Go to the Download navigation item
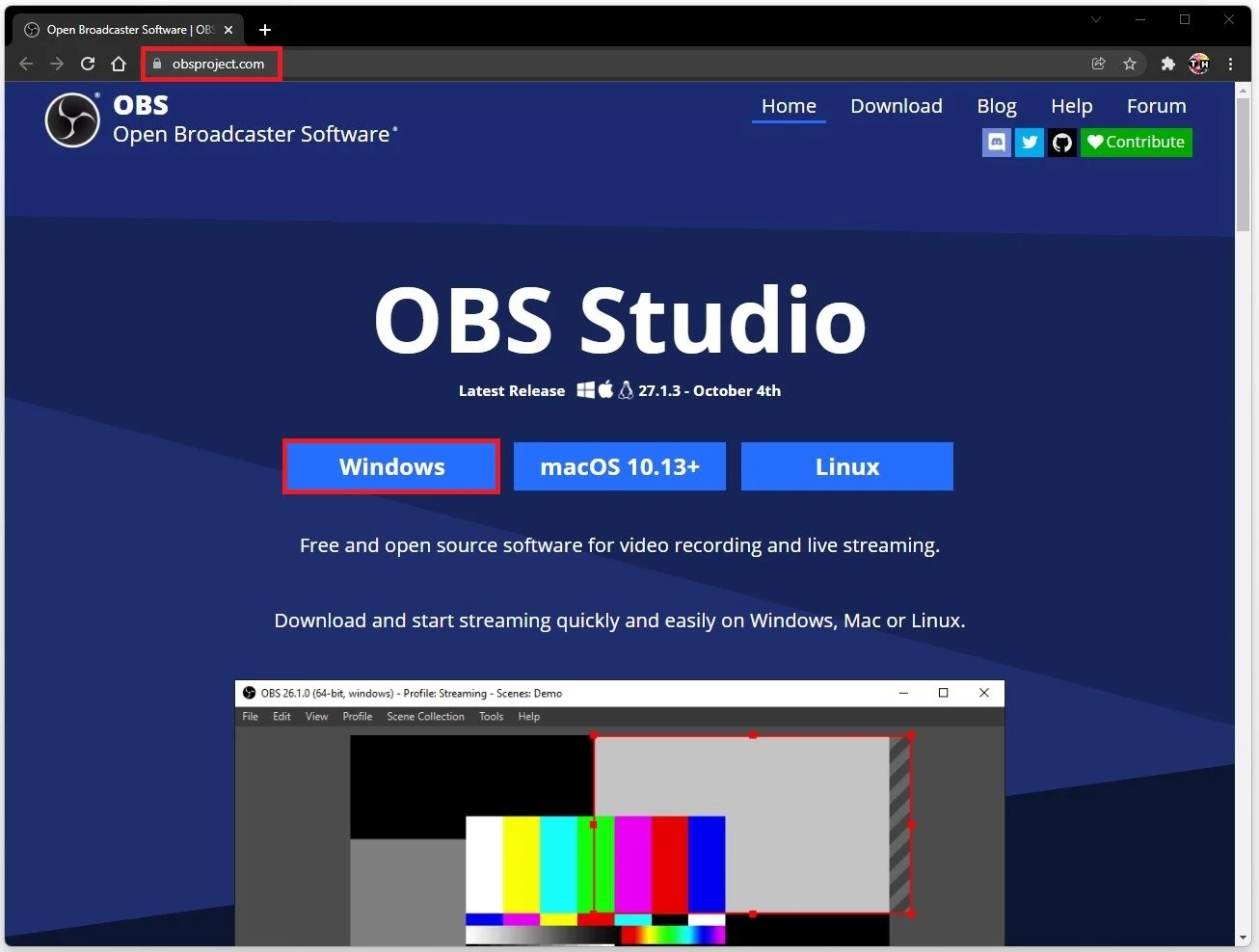 point(897,106)
